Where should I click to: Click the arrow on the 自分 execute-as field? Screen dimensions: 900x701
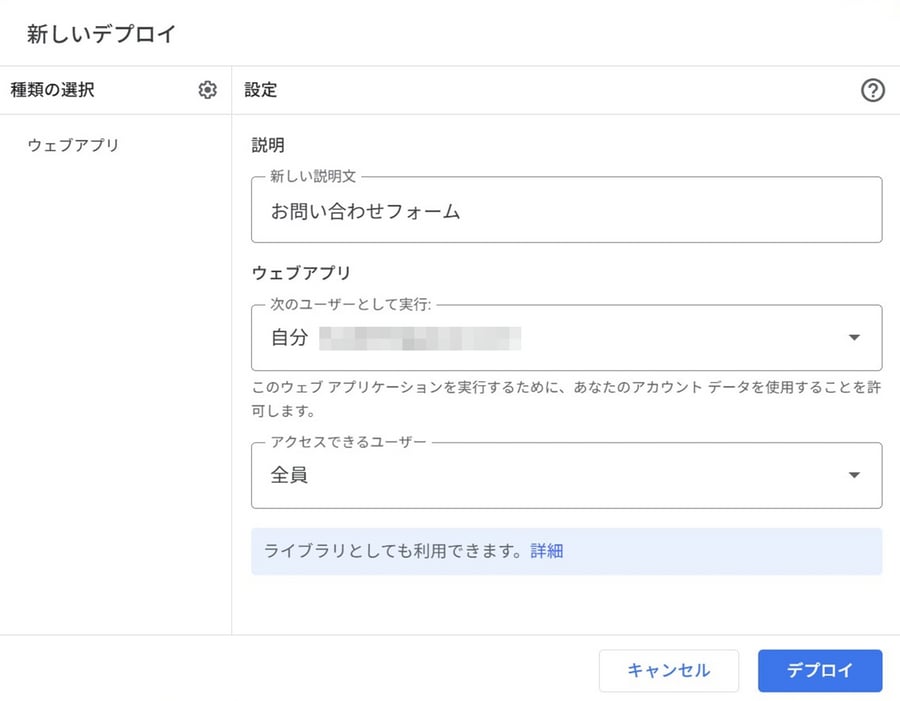tap(853, 338)
